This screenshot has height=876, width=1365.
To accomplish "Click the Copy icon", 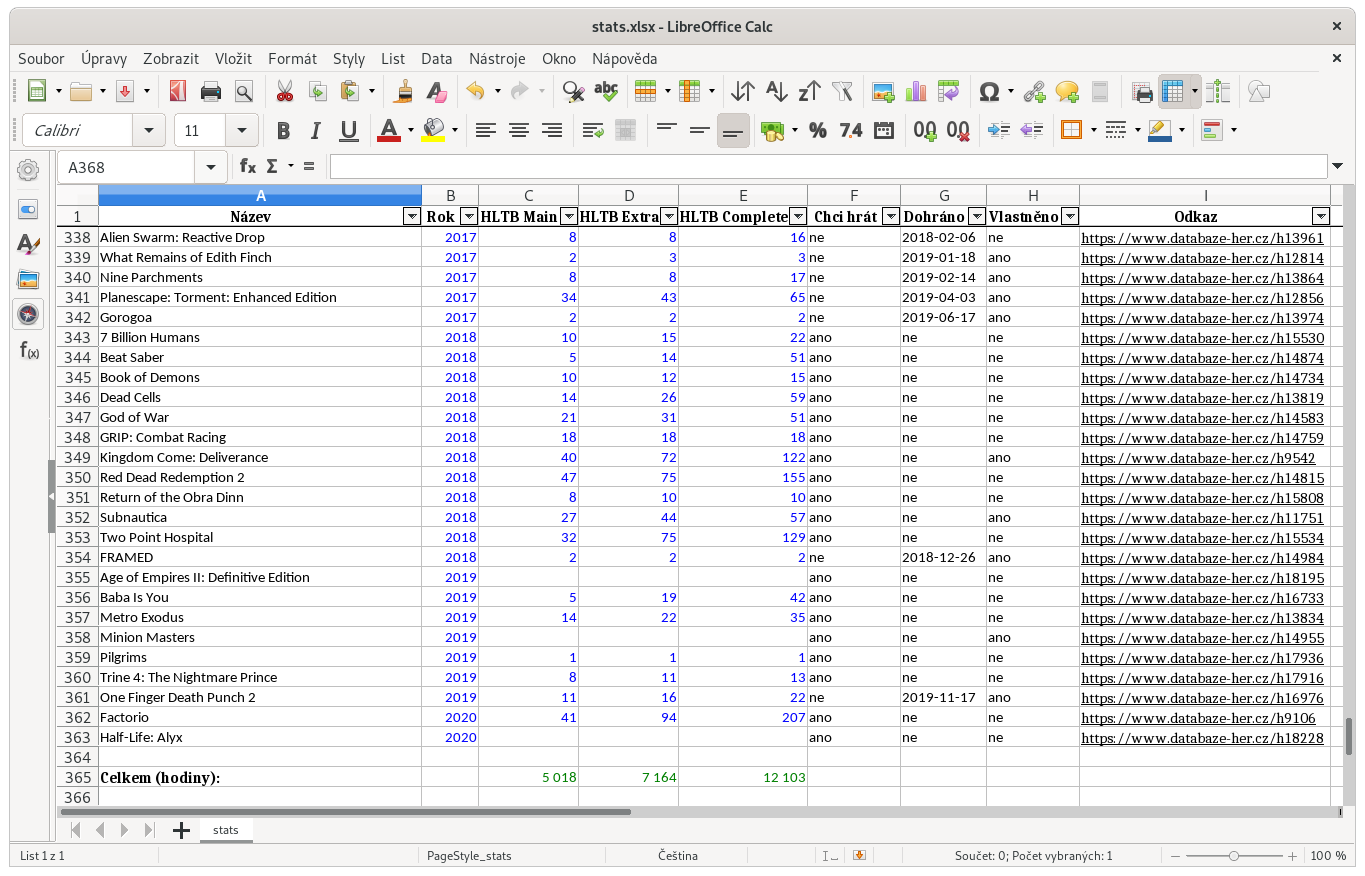I will pyautogui.click(x=317, y=92).
